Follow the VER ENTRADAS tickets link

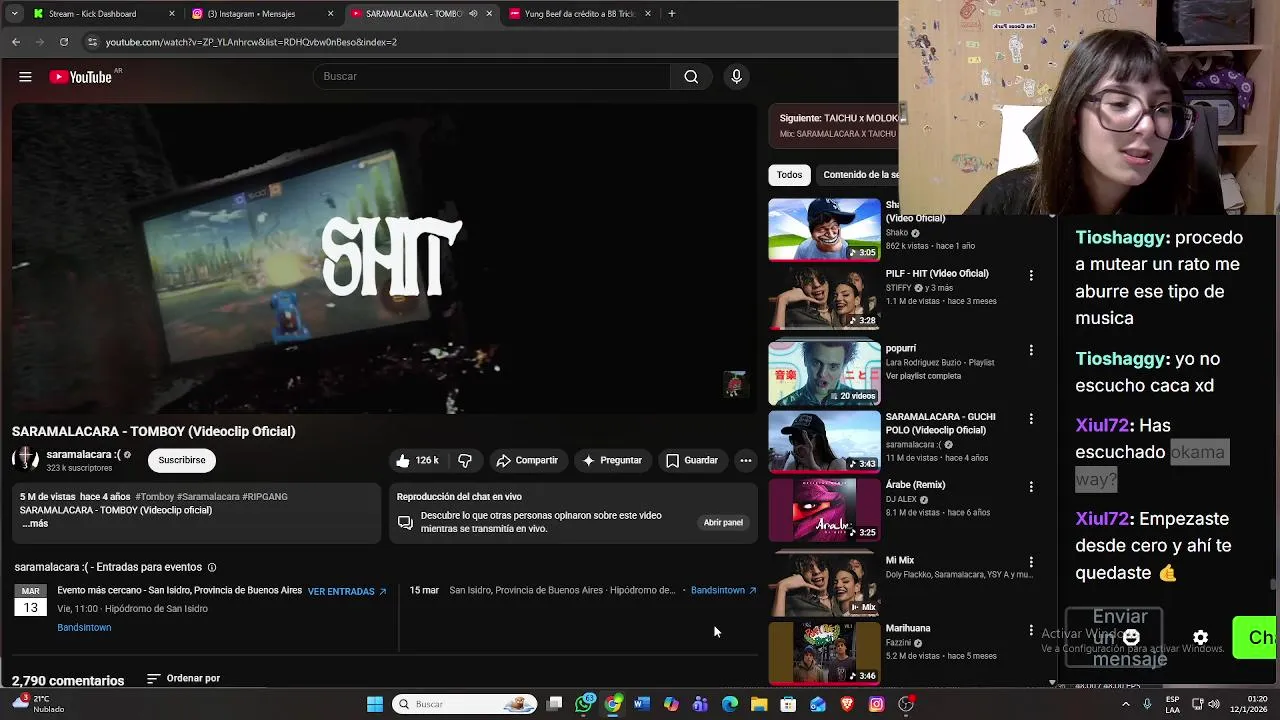(x=346, y=591)
